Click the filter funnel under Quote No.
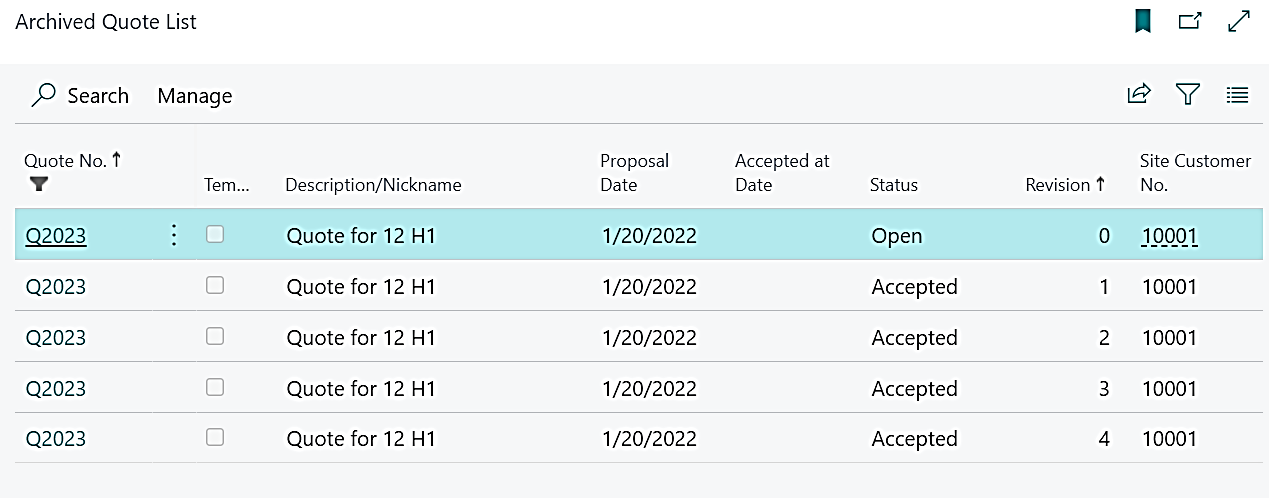1269x498 pixels. pos(39,184)
